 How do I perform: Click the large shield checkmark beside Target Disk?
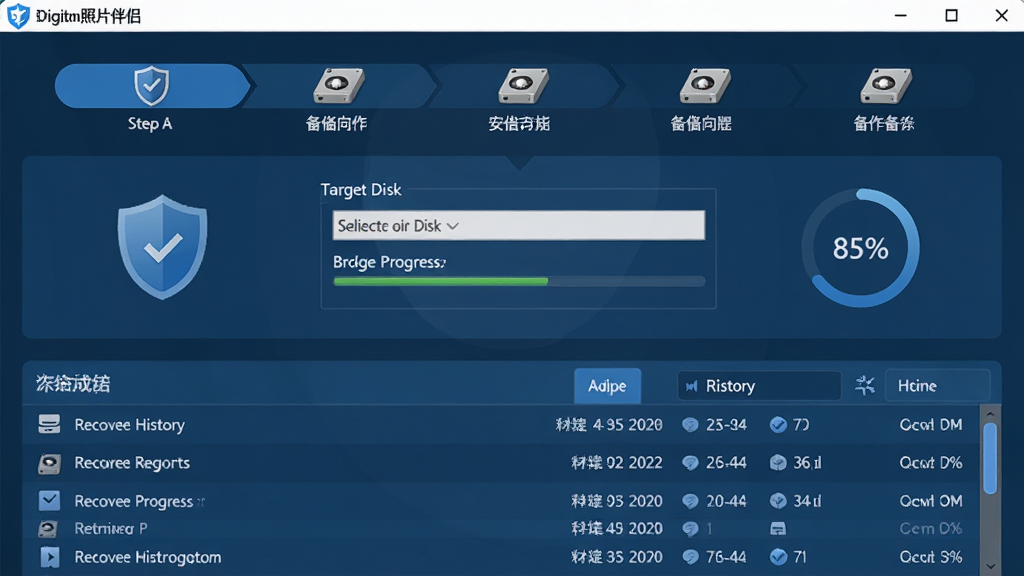coord(163,247)
